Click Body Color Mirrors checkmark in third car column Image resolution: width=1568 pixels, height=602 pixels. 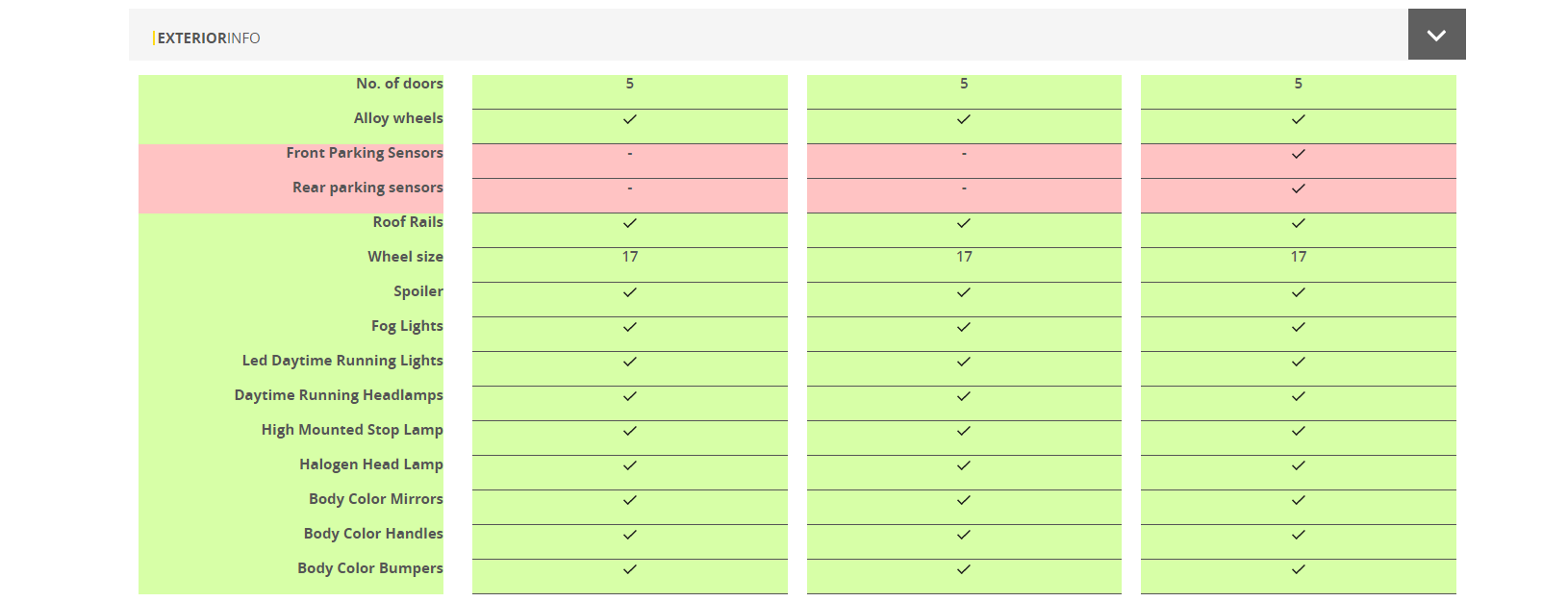[1298, 500]
